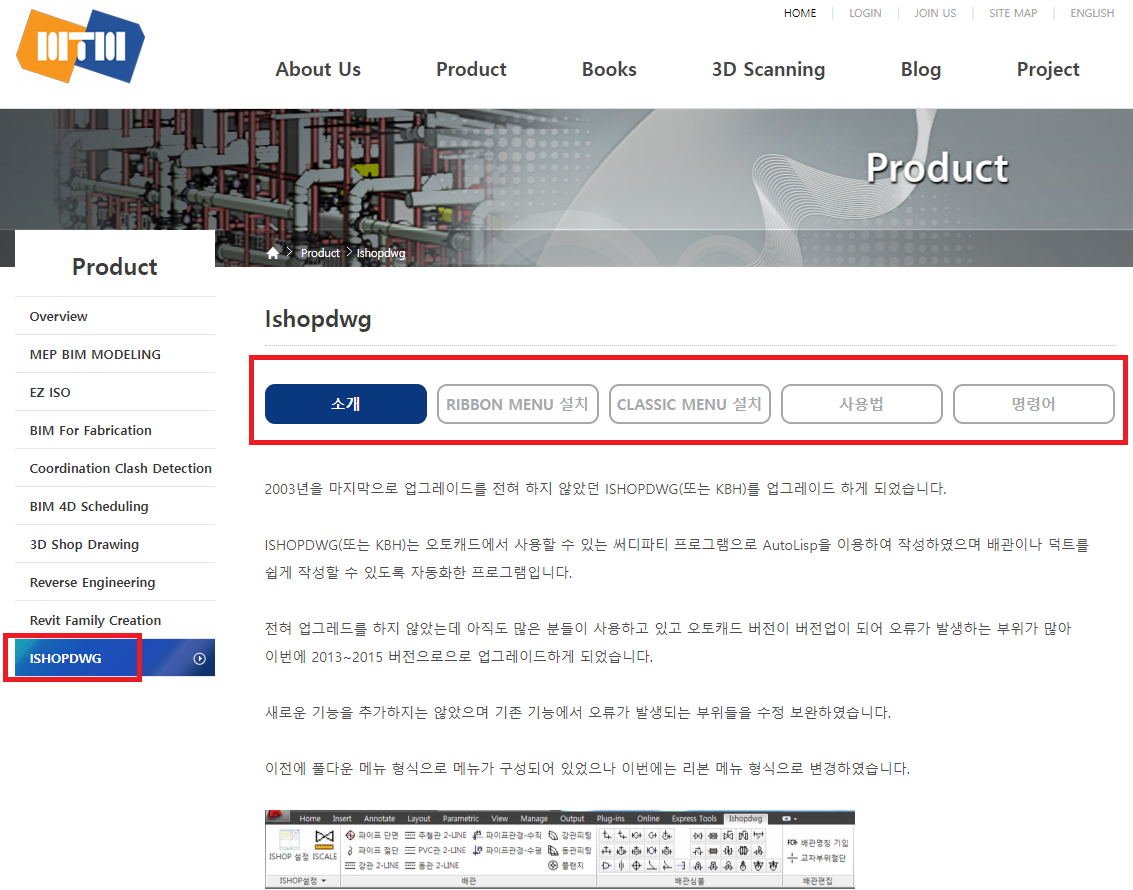Image resolution: width=1133 pixels, height=890 pixels.
Task: Open the Books menu
Action: point(609,69)
